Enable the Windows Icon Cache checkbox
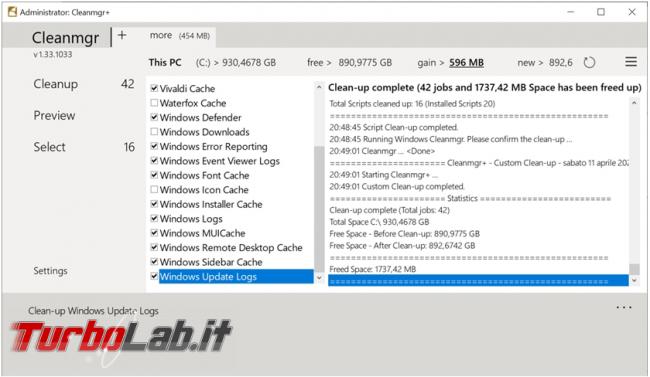This screenshot has height=377, width=650. click(x=154, y=190)
